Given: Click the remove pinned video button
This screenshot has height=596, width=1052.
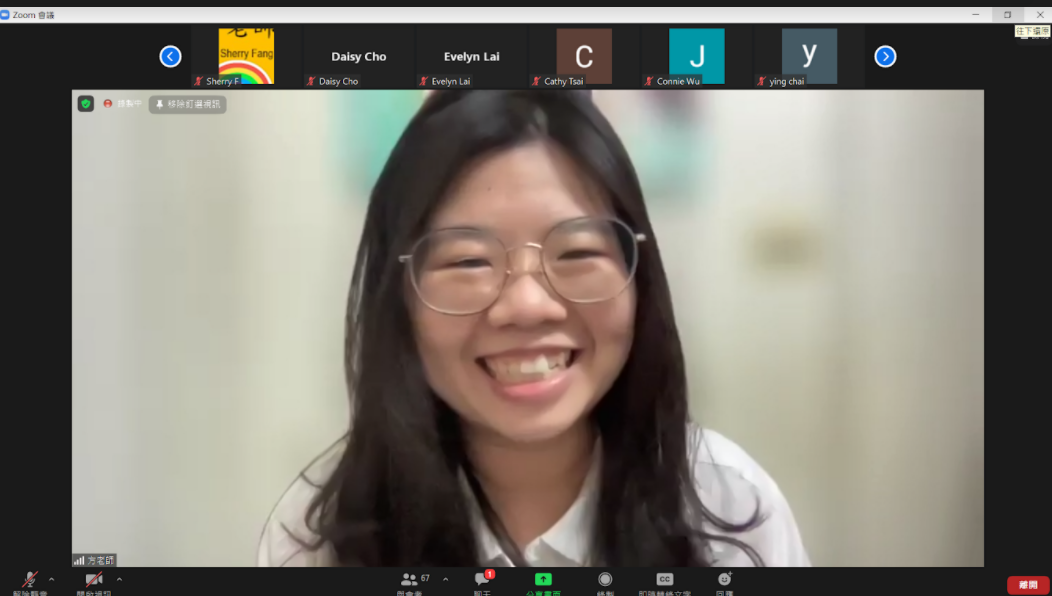Looking at the screenshot, I should [x=188, y=104].
